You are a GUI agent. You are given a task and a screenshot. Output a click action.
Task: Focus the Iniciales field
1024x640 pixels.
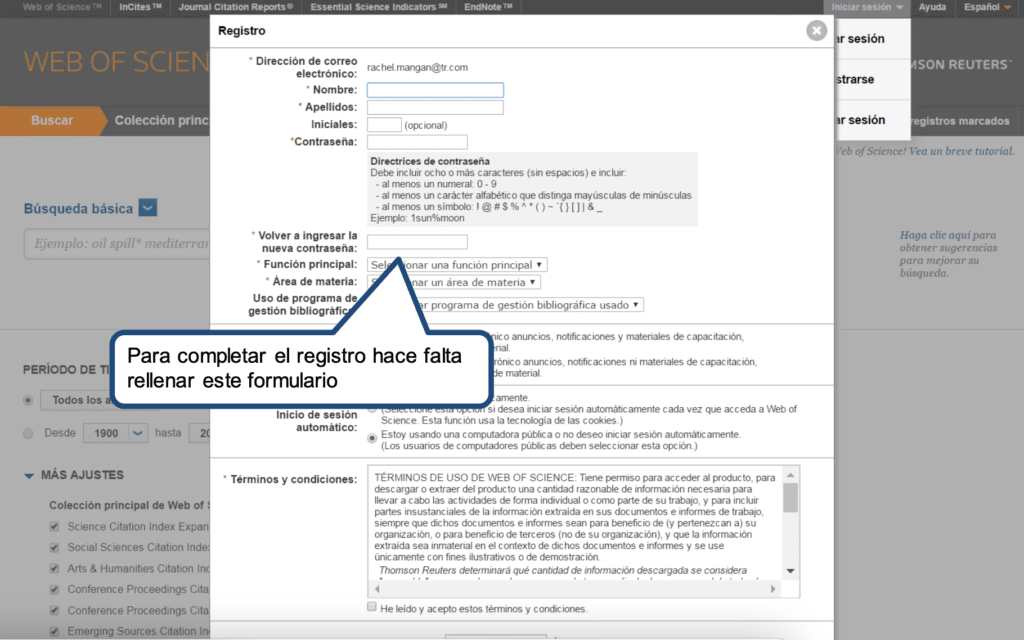point(384,125)
